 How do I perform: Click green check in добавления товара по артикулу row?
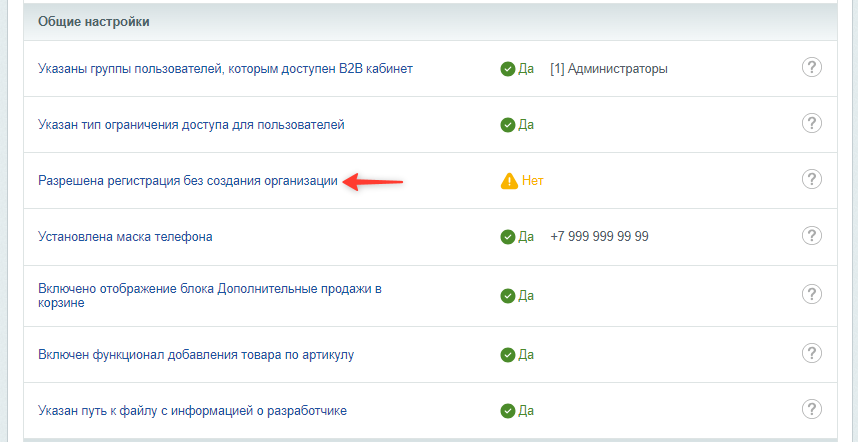pyautogui.click(x=508, y=355)
